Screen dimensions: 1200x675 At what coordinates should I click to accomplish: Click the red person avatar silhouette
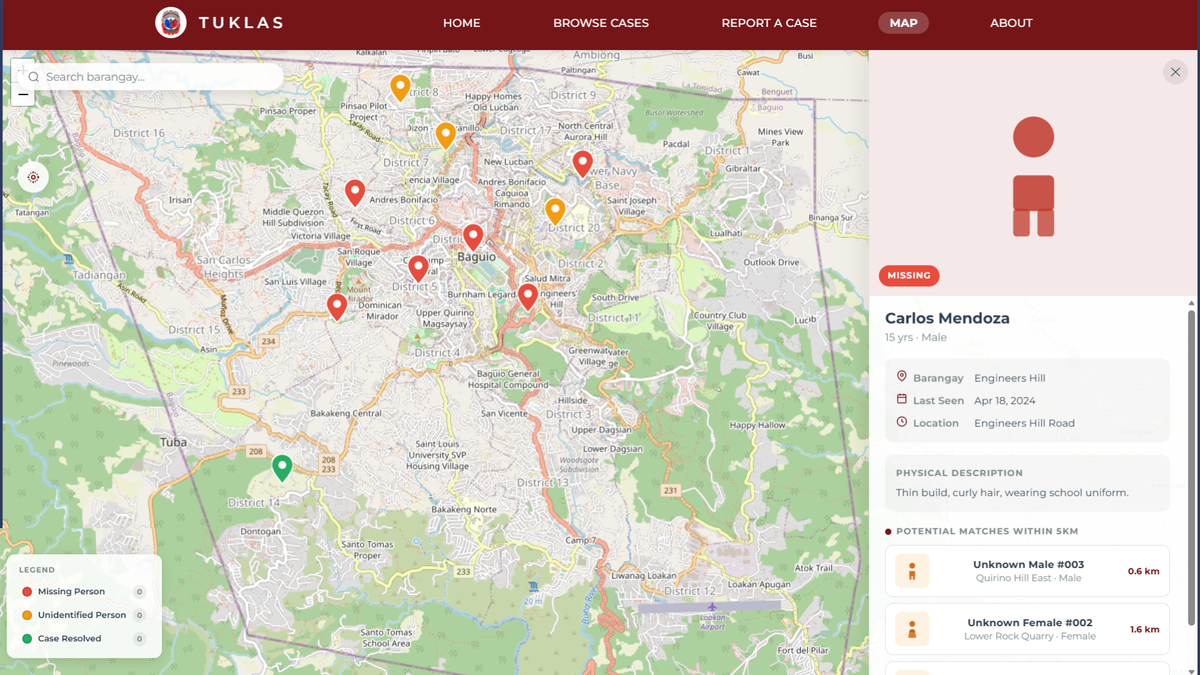pyautogui.click(x=1033, y=177)
